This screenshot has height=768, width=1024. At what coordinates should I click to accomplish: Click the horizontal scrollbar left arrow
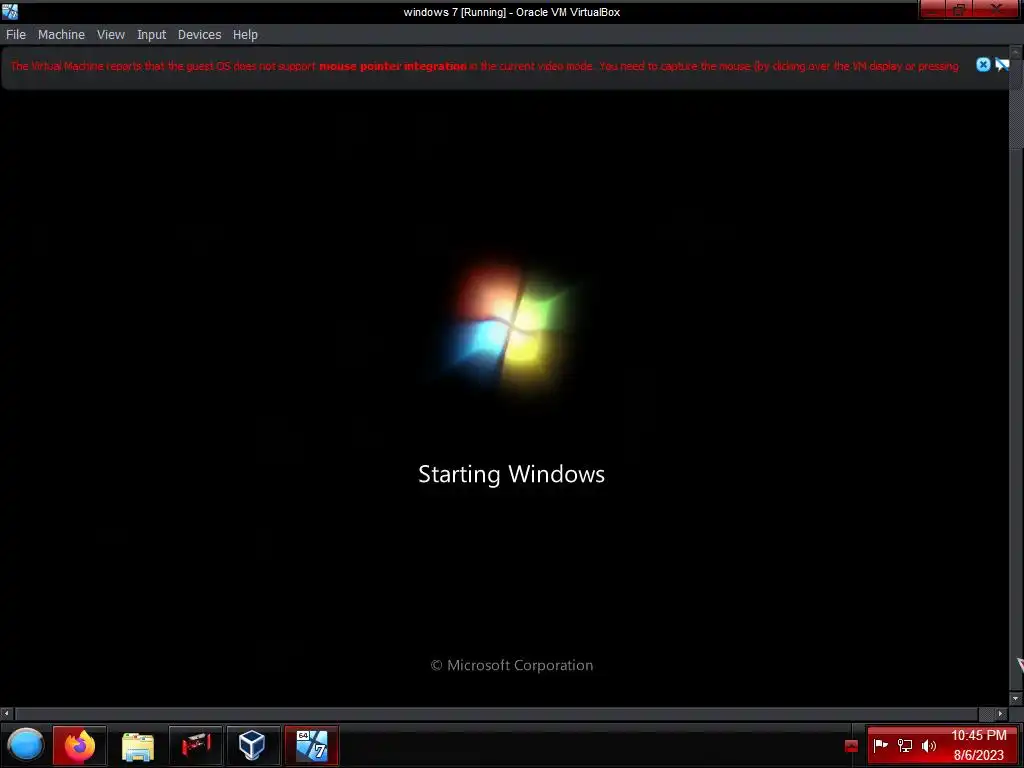(6, 714)
